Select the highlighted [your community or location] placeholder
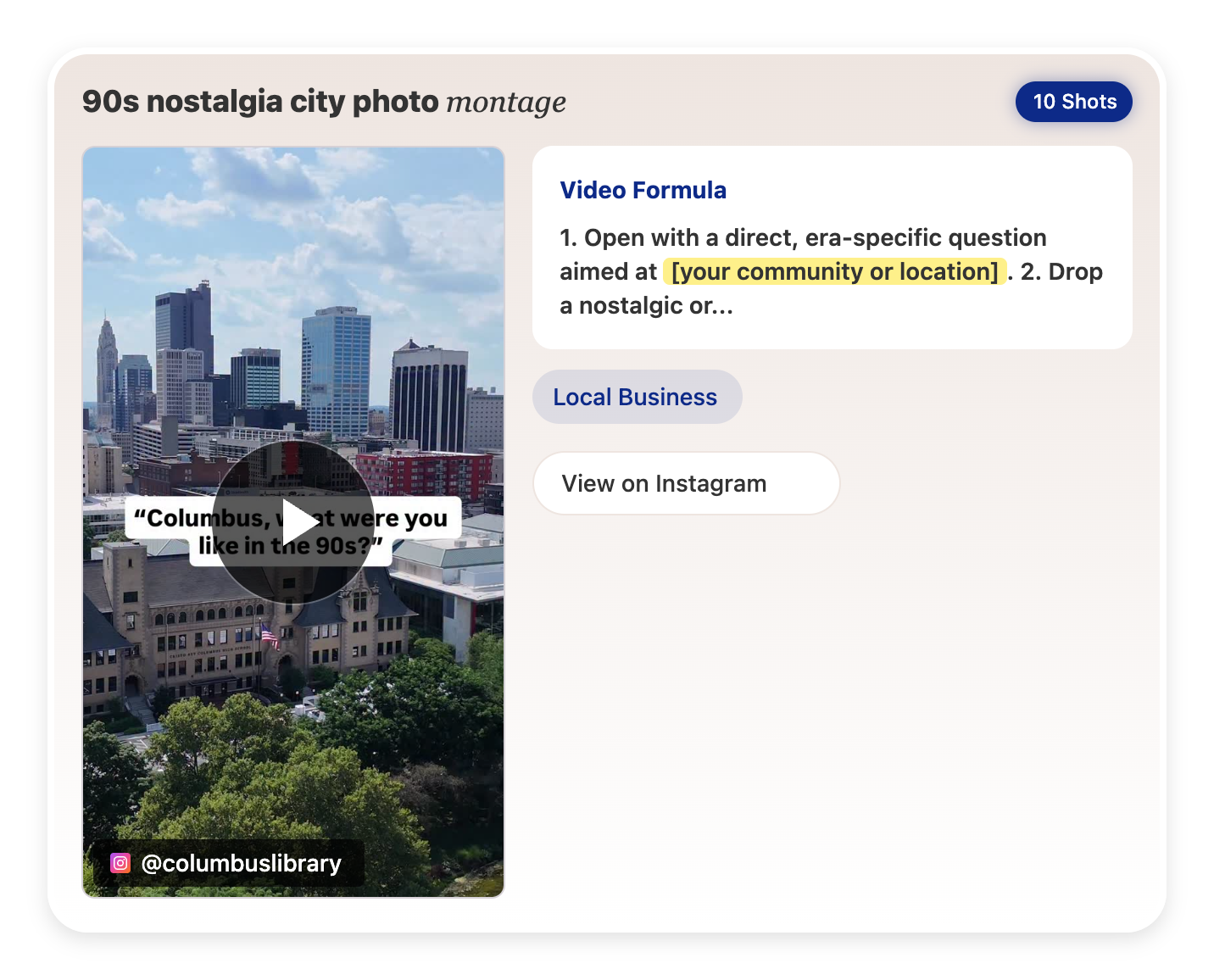 [834, 271]
